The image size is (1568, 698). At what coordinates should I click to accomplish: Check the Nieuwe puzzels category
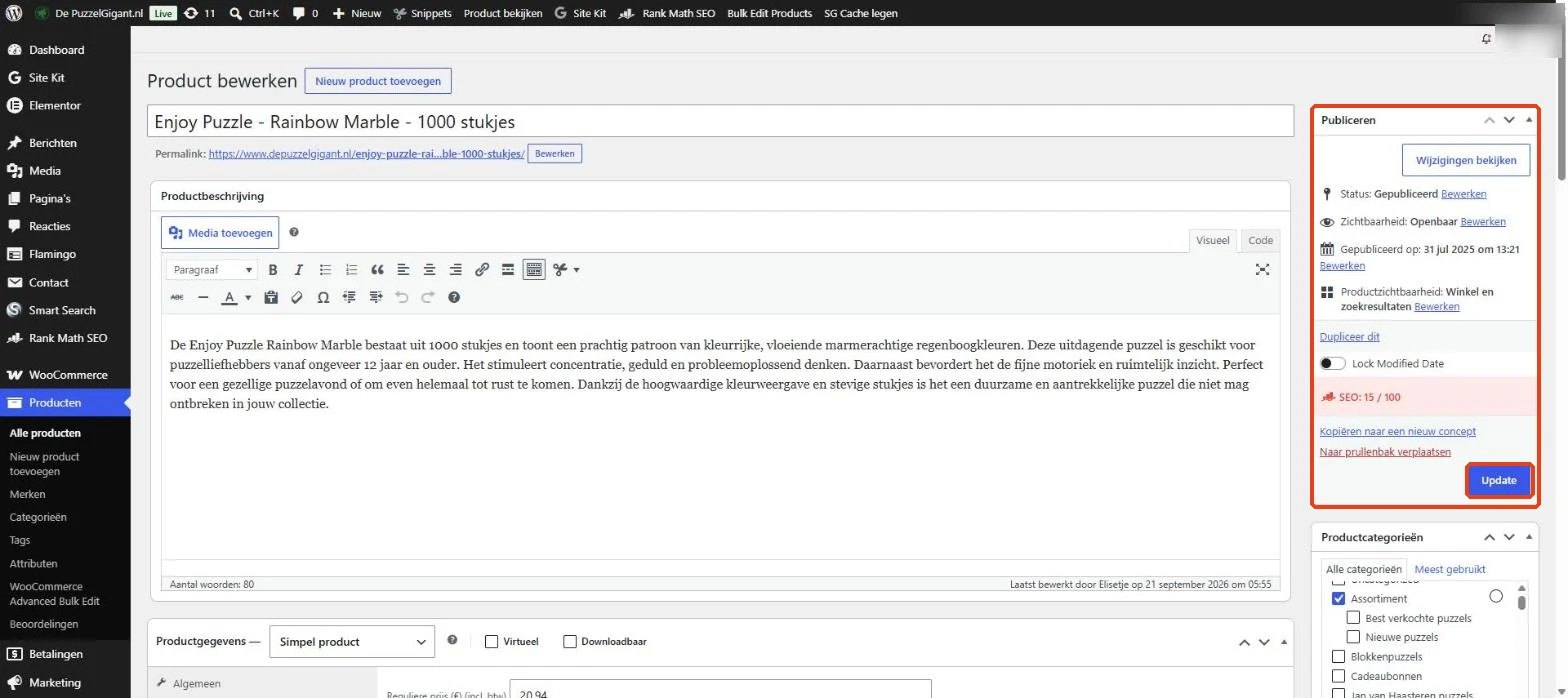(1354, 637)
